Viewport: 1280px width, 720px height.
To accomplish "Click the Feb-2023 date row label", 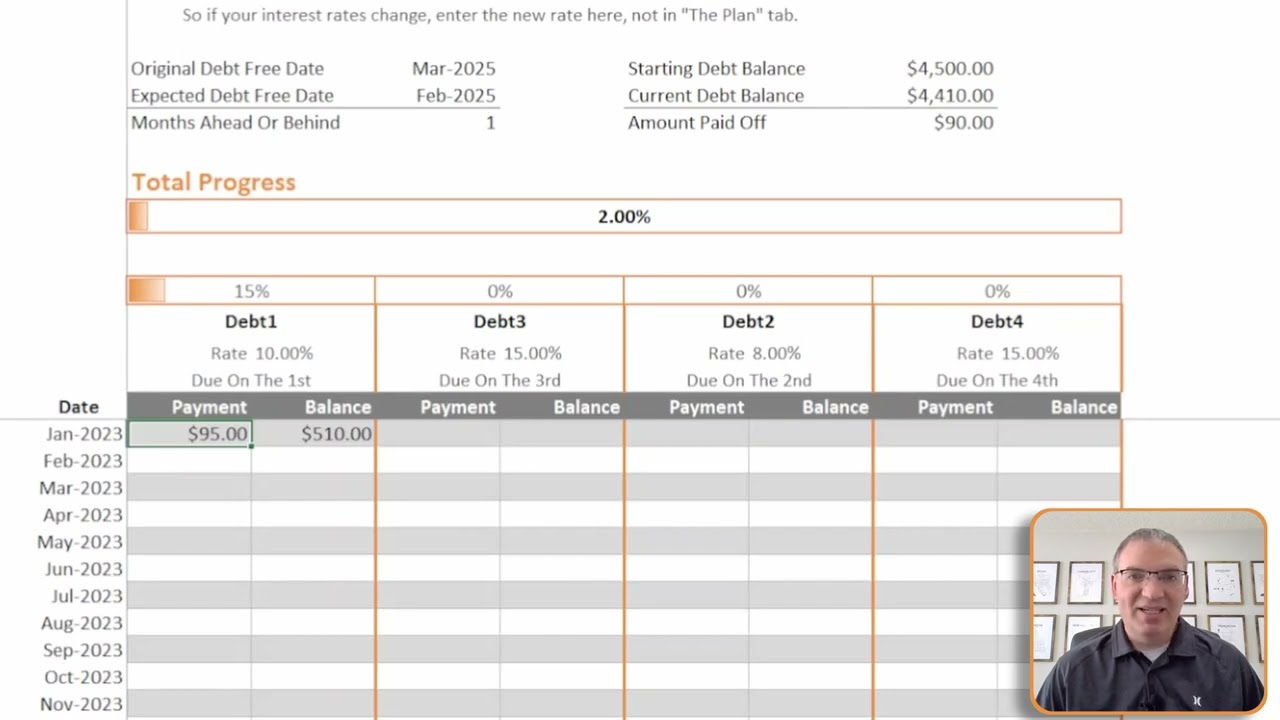I will point(83,461).
